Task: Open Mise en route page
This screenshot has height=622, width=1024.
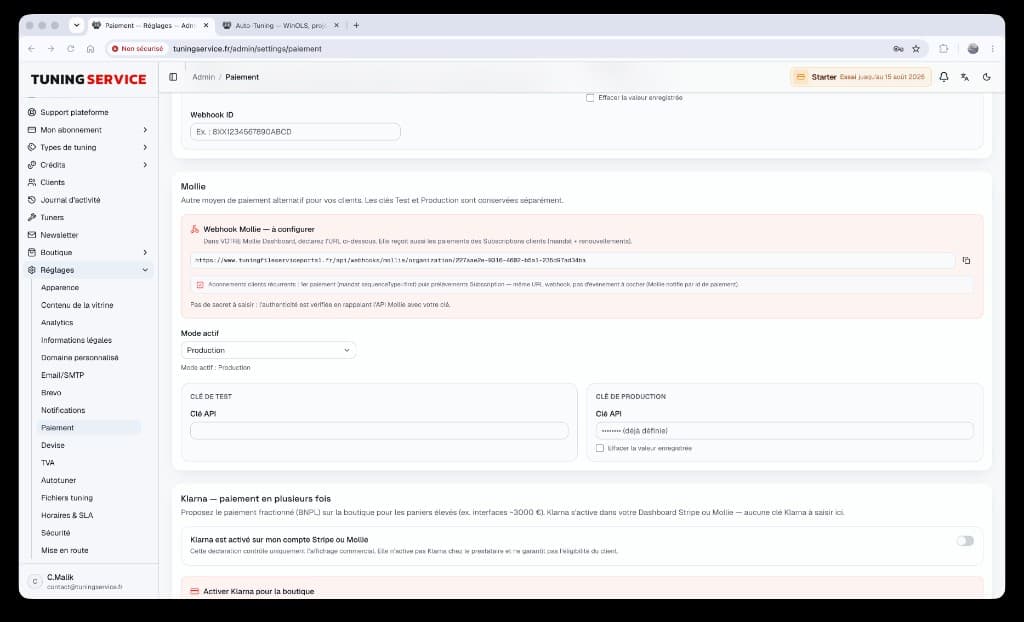Action: coord(65,551)
